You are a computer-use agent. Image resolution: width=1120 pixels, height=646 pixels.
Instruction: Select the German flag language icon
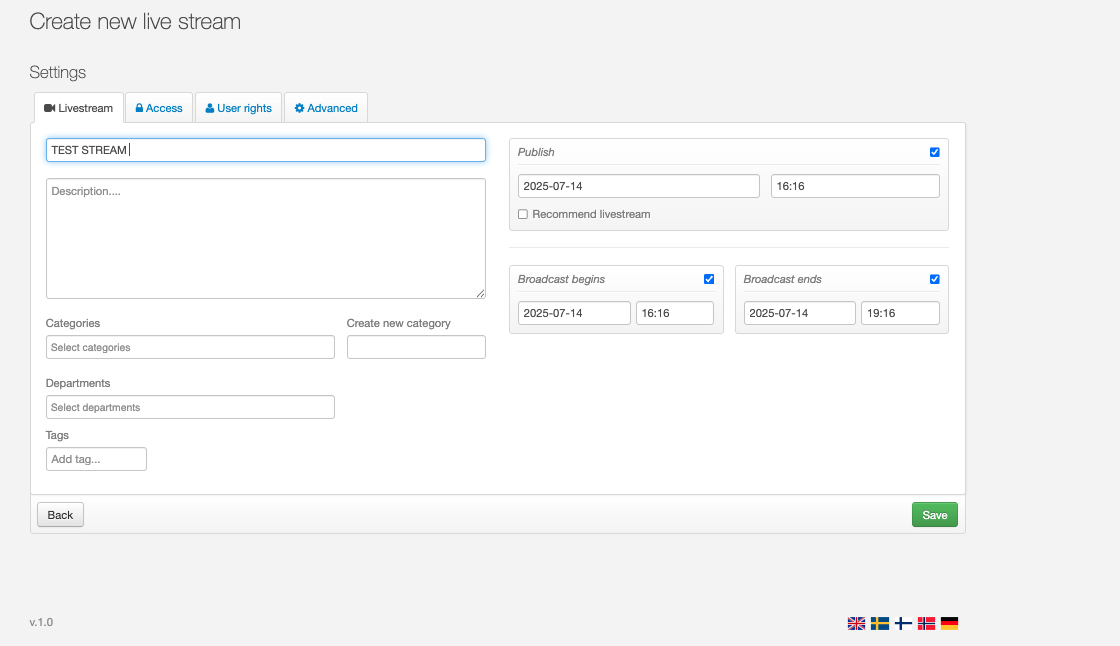click(950, 623)
